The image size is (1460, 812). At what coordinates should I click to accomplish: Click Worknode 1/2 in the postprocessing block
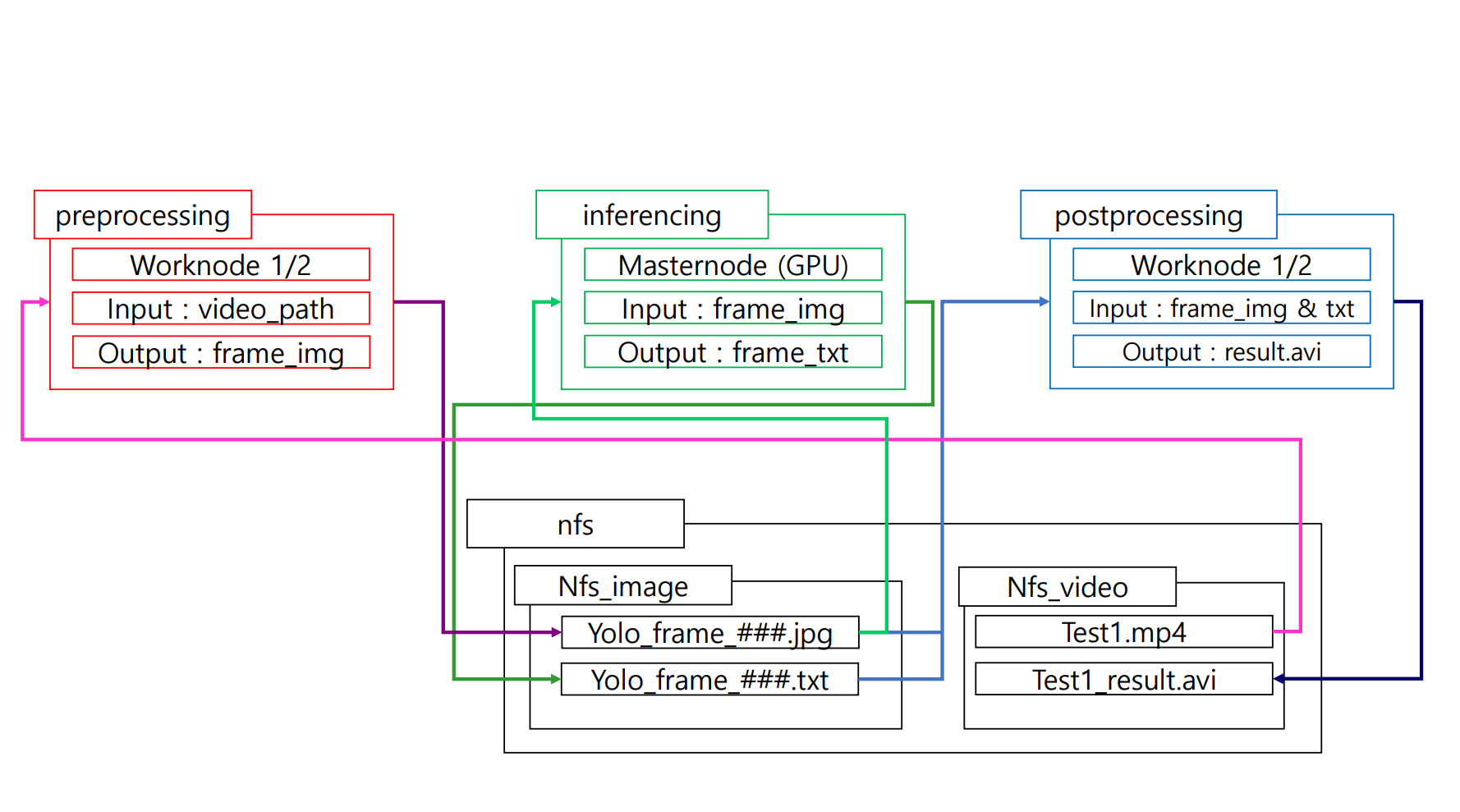[x=1222, y=264]
